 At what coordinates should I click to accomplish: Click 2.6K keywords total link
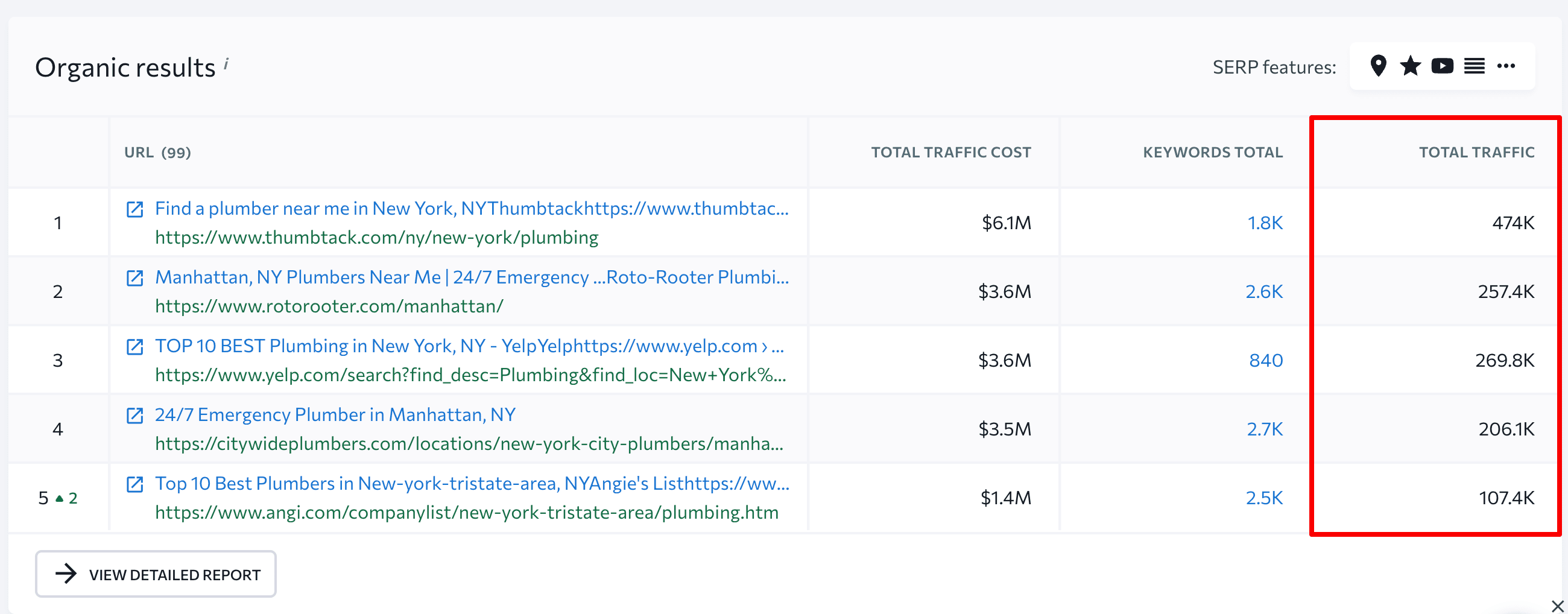point(1264,291)
